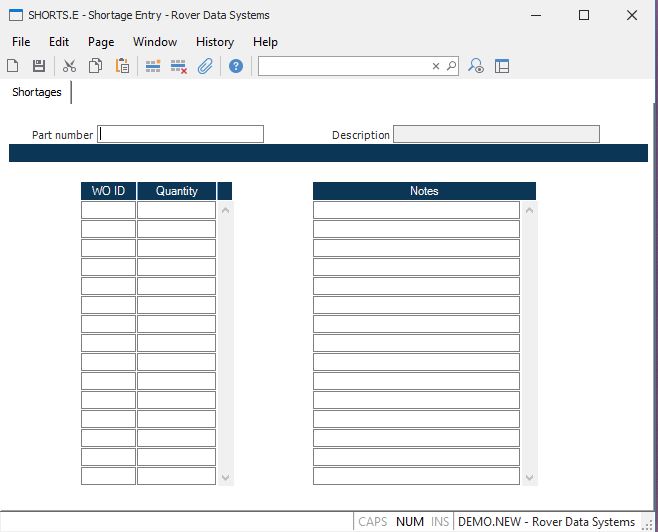The height and width of the screenshot is (532, 658).
Task: Open help with the question mark icon
Action: 236,66
